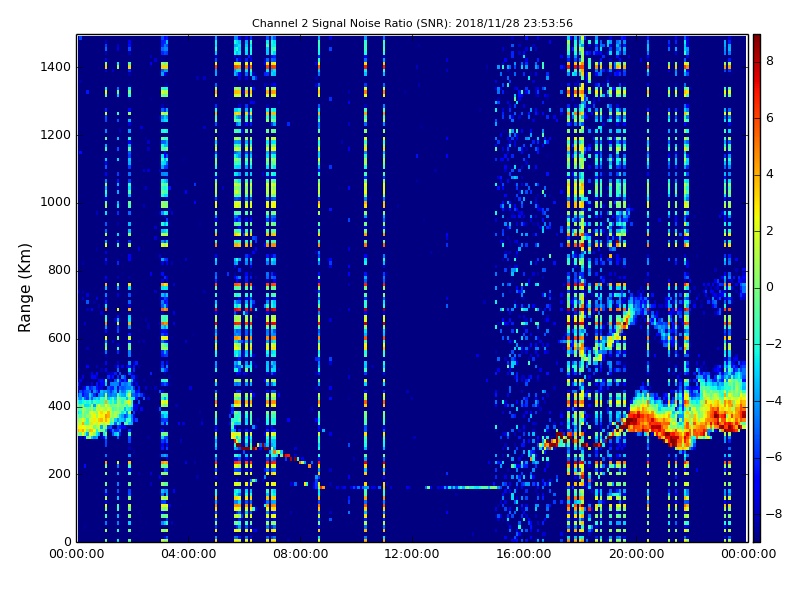Click colorbar value 8 label
This screenshot has width=800, height=600.
[770, 62]
